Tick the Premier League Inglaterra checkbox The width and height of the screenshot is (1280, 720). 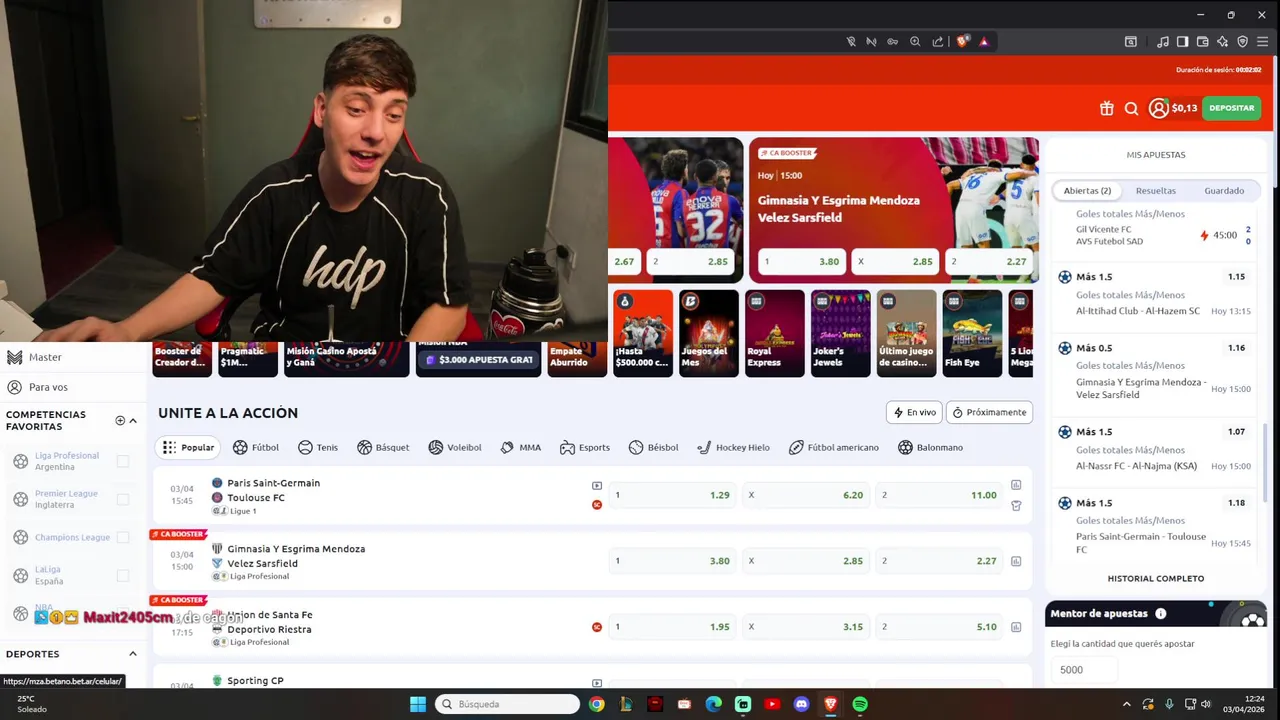[123, 499]
